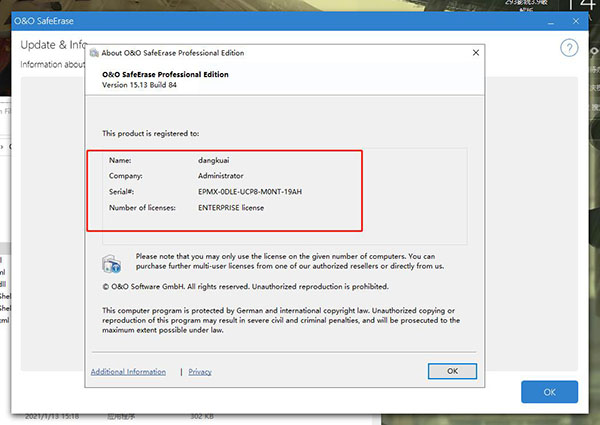Click the About dialog title bar icon
Screen dimensions: 600x425
[x=94, y=53]
